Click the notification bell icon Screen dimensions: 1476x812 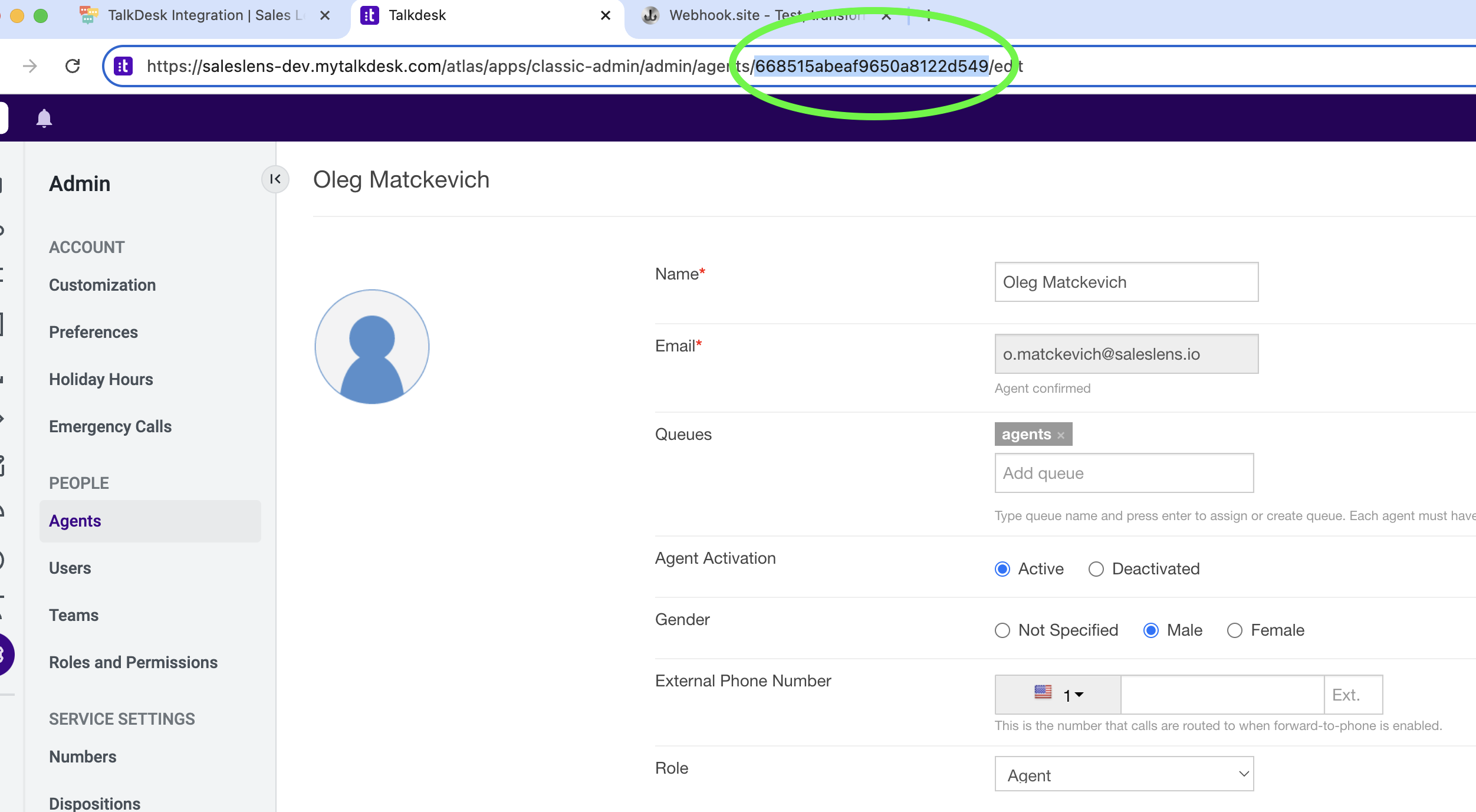click(x=44, y=119)
